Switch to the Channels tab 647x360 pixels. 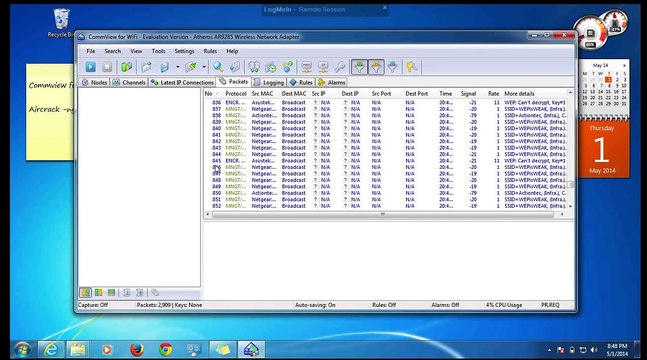coord(129,82)
